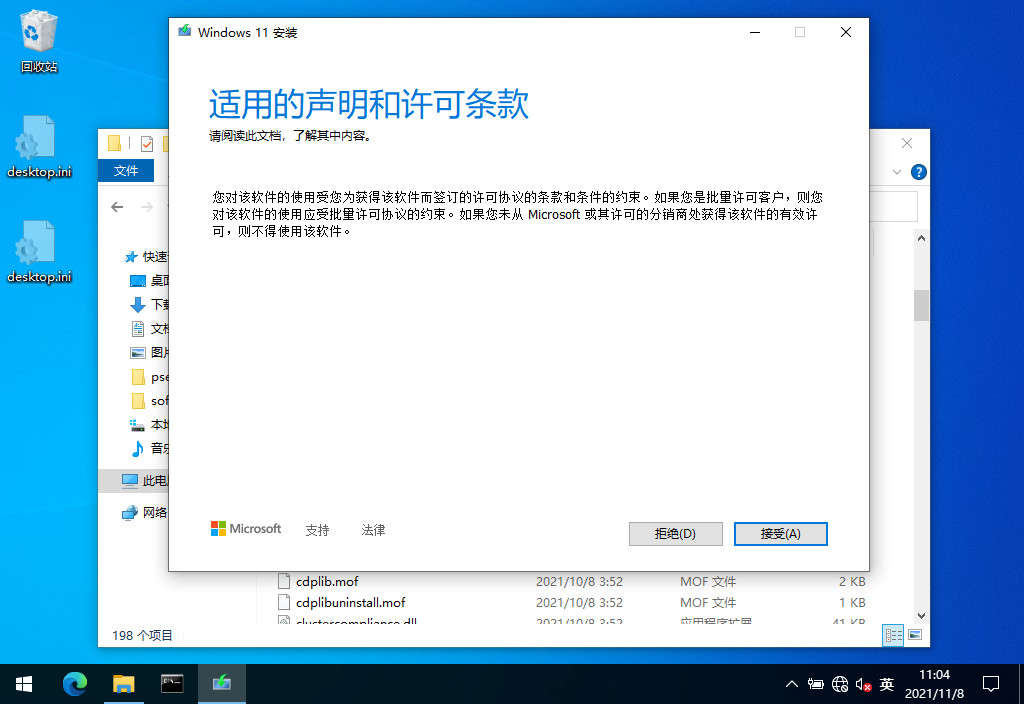Open the 下载 downloads folder in sidebar
The image size is (1024, 704).
coord(149,304)
